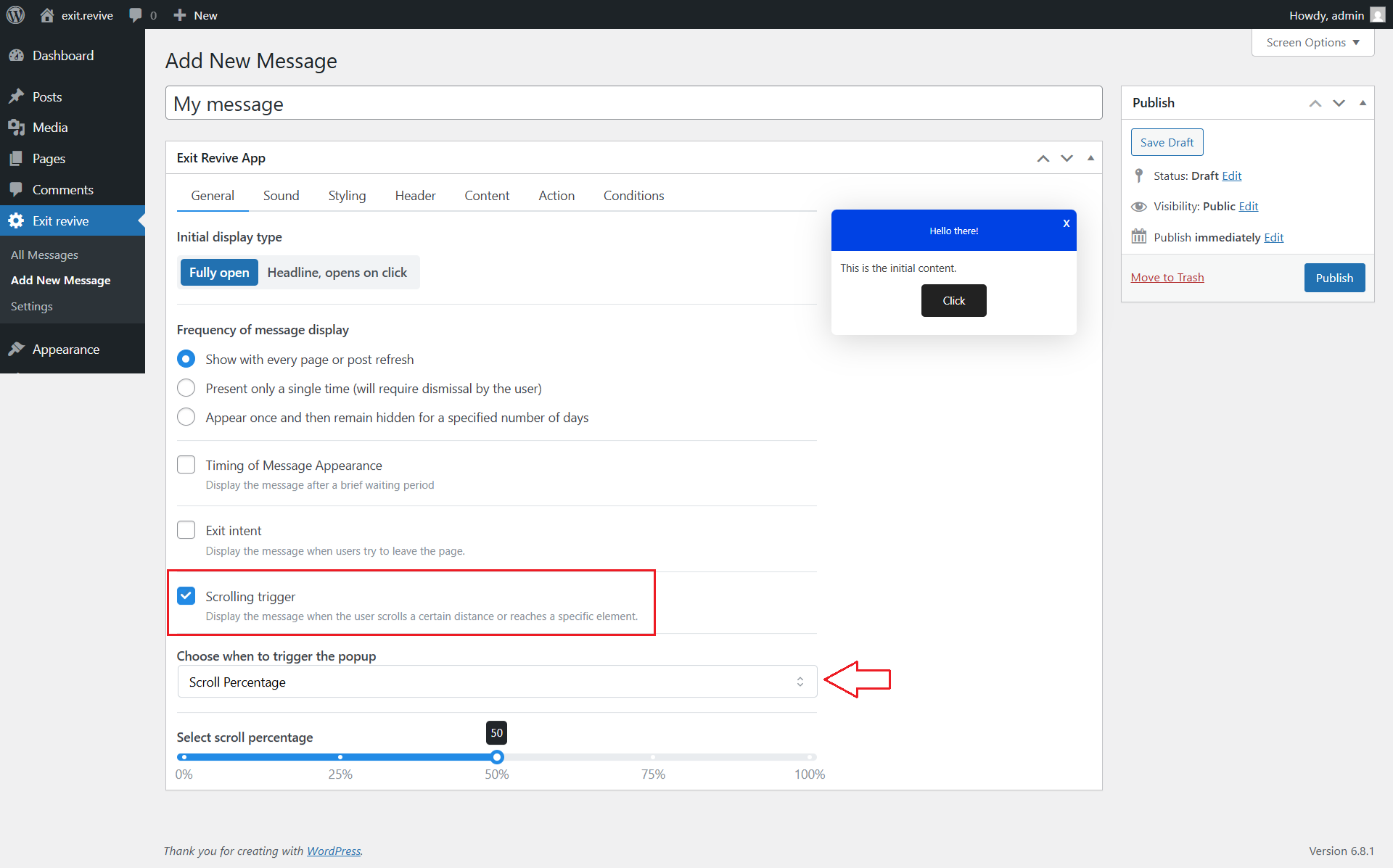Switch to the Styling tab
Viewport: 1393px width, 868px height.
tap(347, 196)
